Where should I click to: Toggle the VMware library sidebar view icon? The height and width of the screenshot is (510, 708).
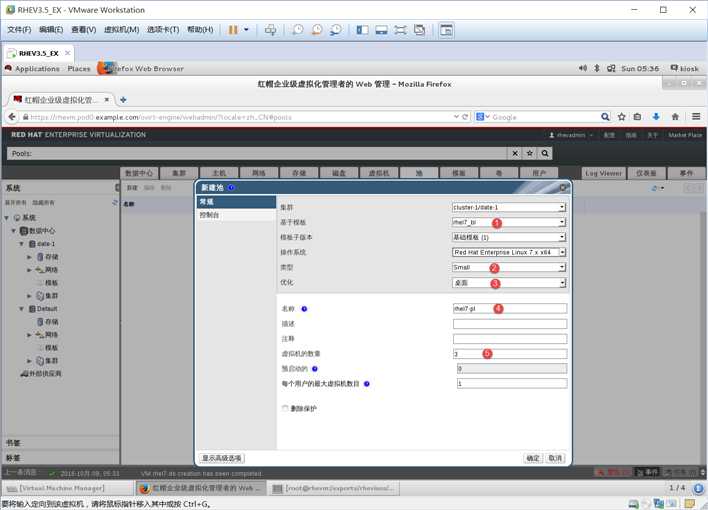click(362, 30)
